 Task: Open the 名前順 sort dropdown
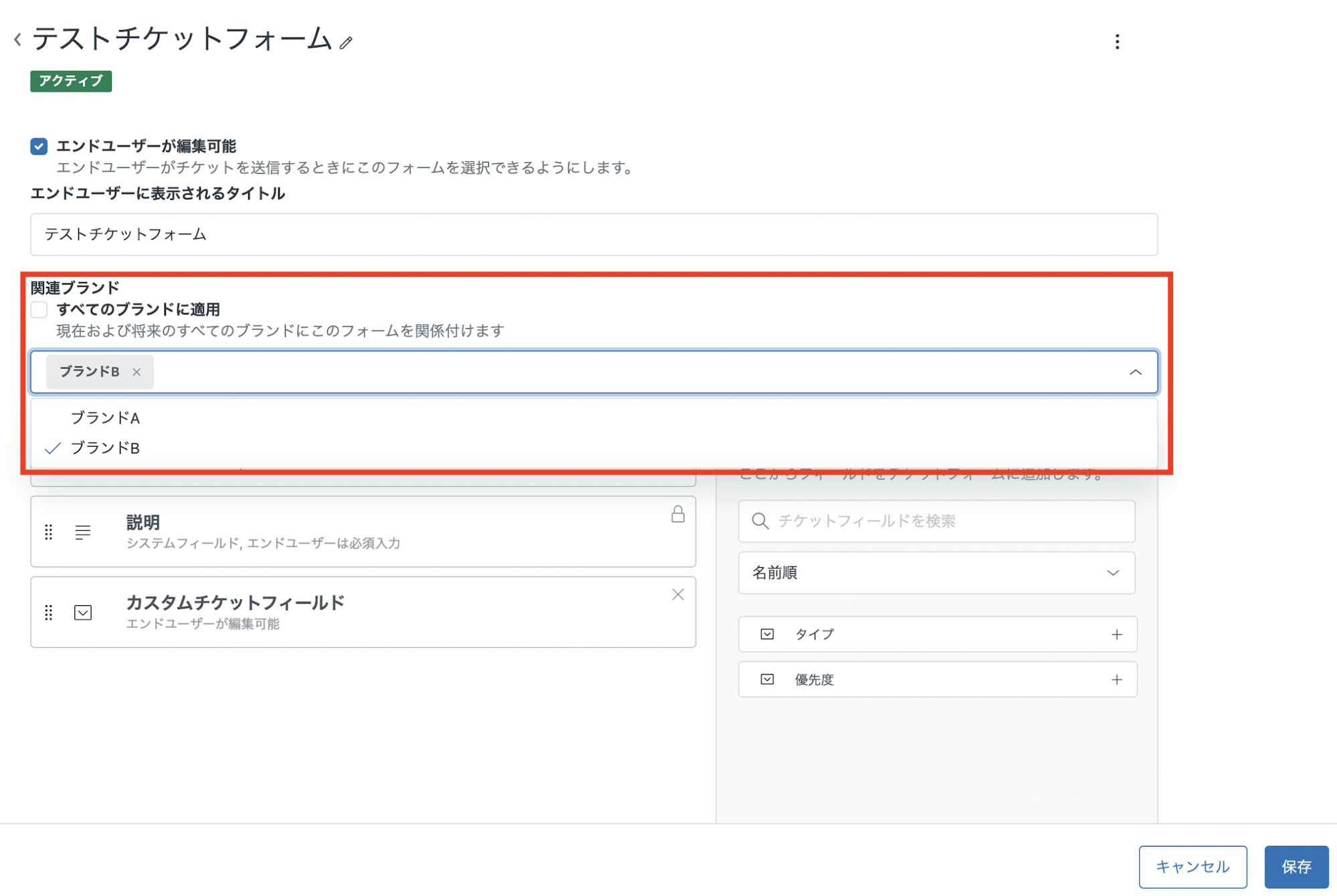tap(936, 572)
